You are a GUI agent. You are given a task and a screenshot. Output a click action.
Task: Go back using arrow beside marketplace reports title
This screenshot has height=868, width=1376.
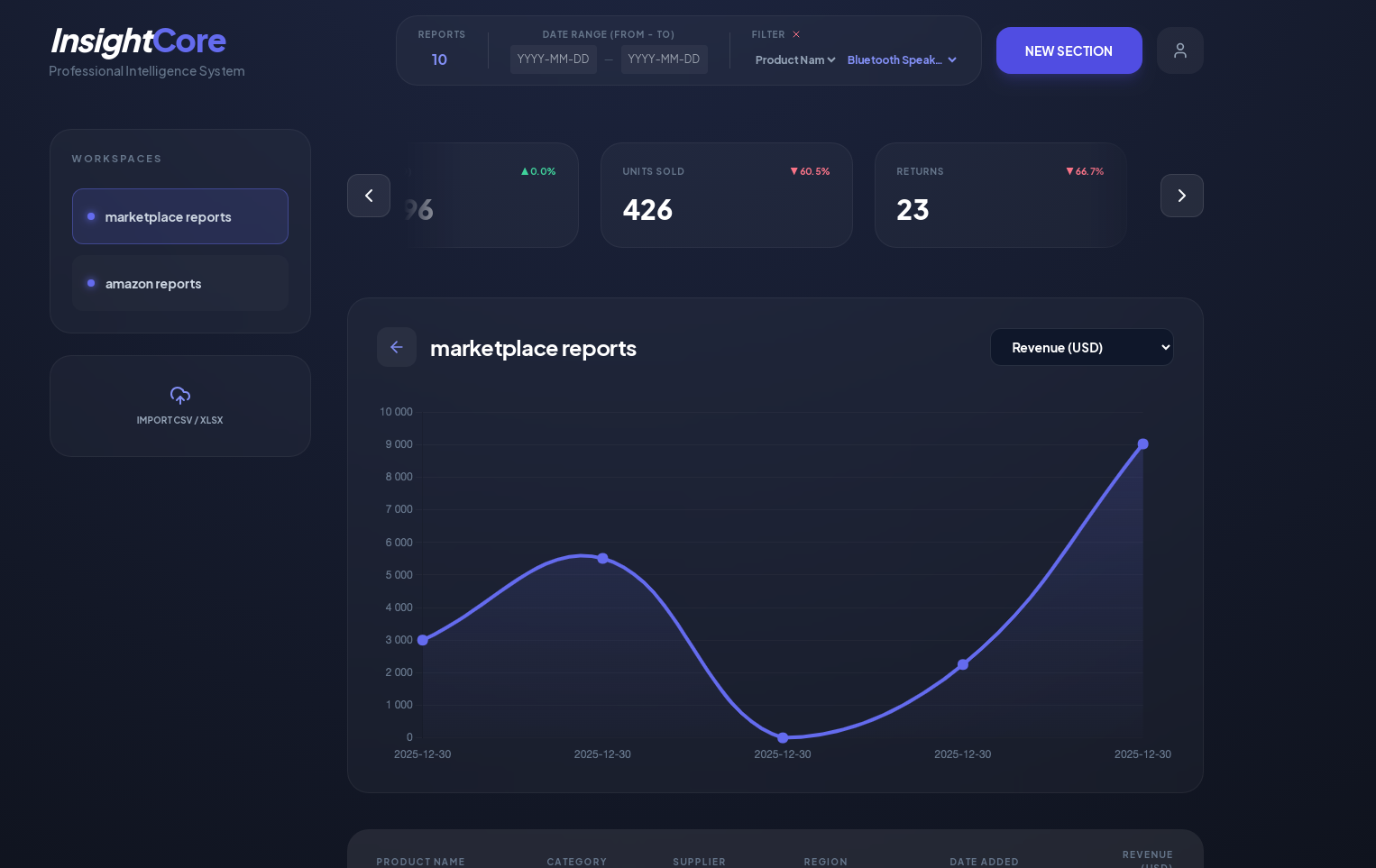pyautogui.click(x=397, y=347)
